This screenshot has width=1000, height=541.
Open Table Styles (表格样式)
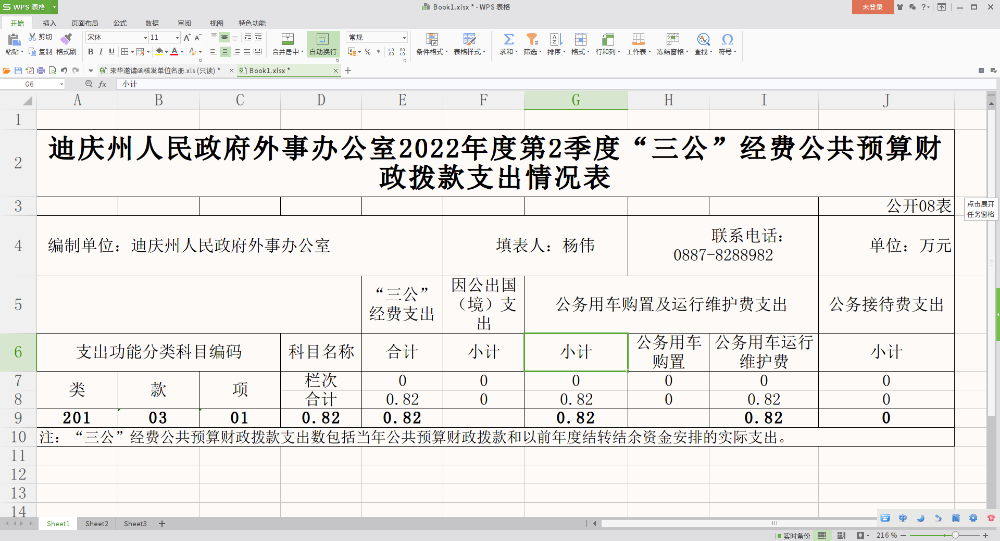pos(469,39)
